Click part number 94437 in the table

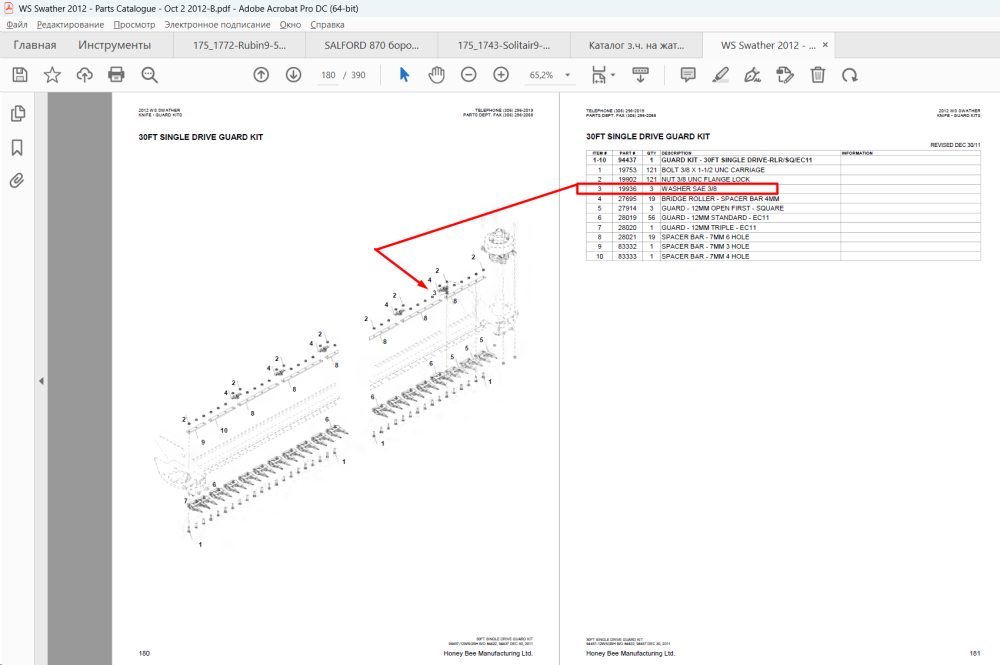click(627, 160)
